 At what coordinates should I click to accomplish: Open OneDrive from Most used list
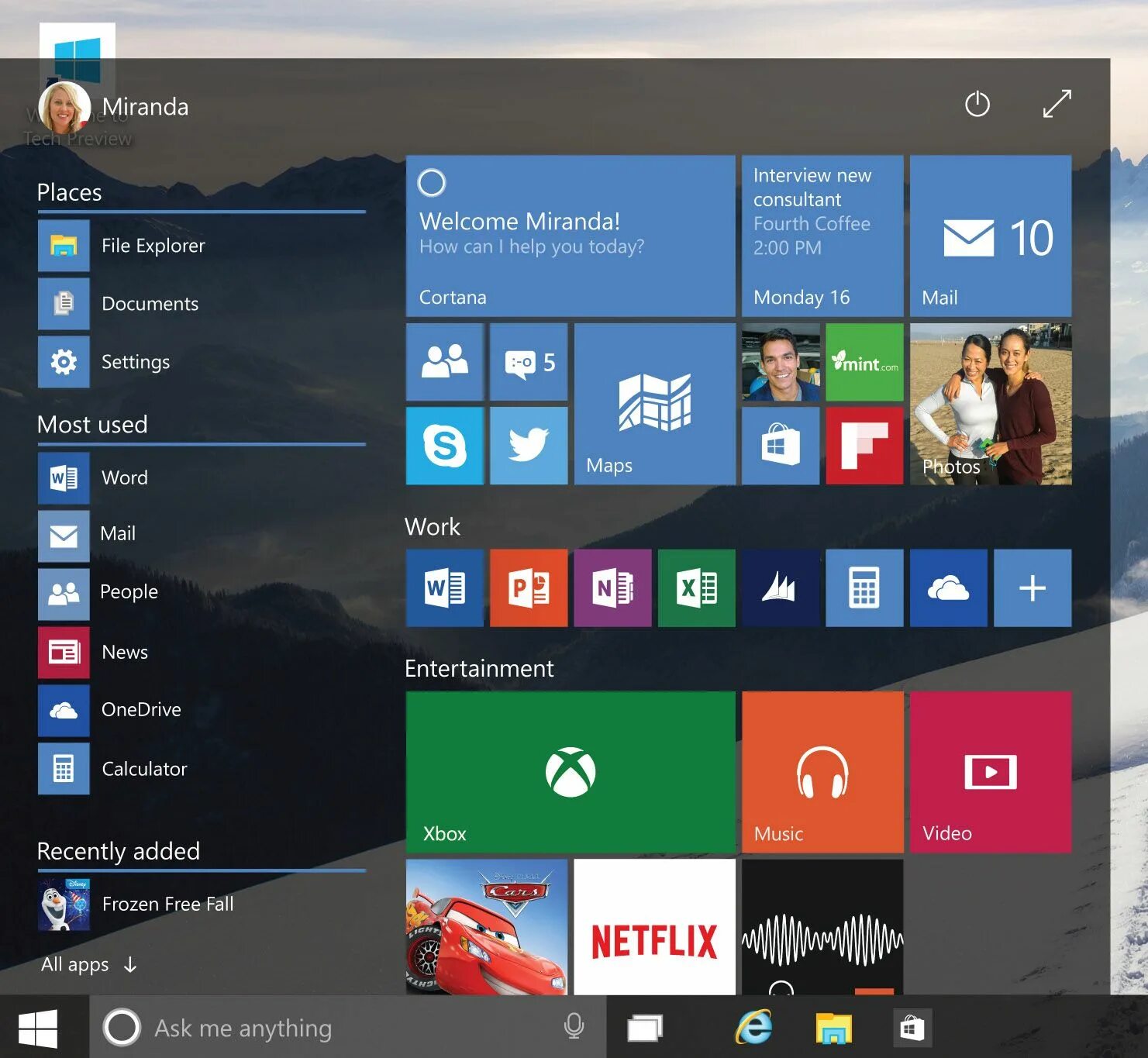(202, 710)
